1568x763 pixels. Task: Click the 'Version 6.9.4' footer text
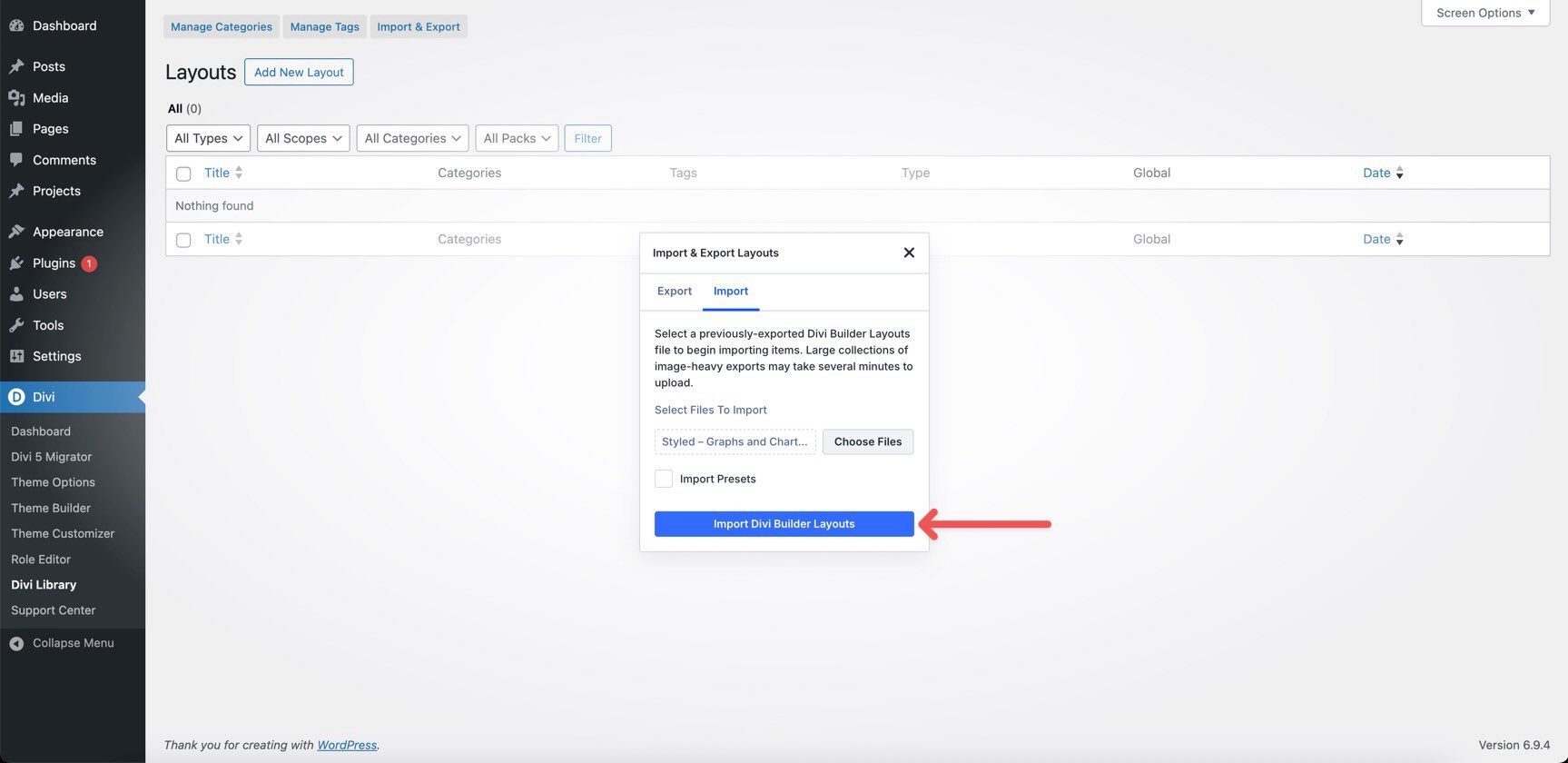[x=1514, y=745]
